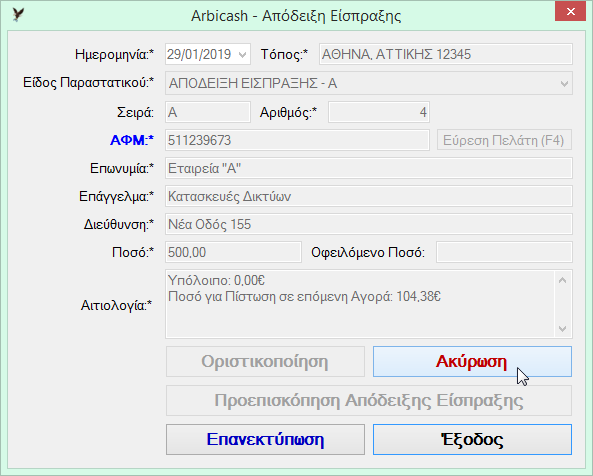Click the Αιτιολογία scrollbar up arrow
This screenshot has height=476, width=593.
562,280
